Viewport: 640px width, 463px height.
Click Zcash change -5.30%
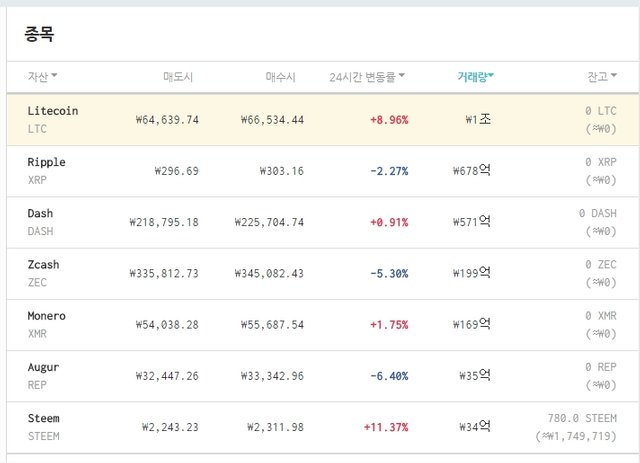pyautogui.click(x=389, y=274)
